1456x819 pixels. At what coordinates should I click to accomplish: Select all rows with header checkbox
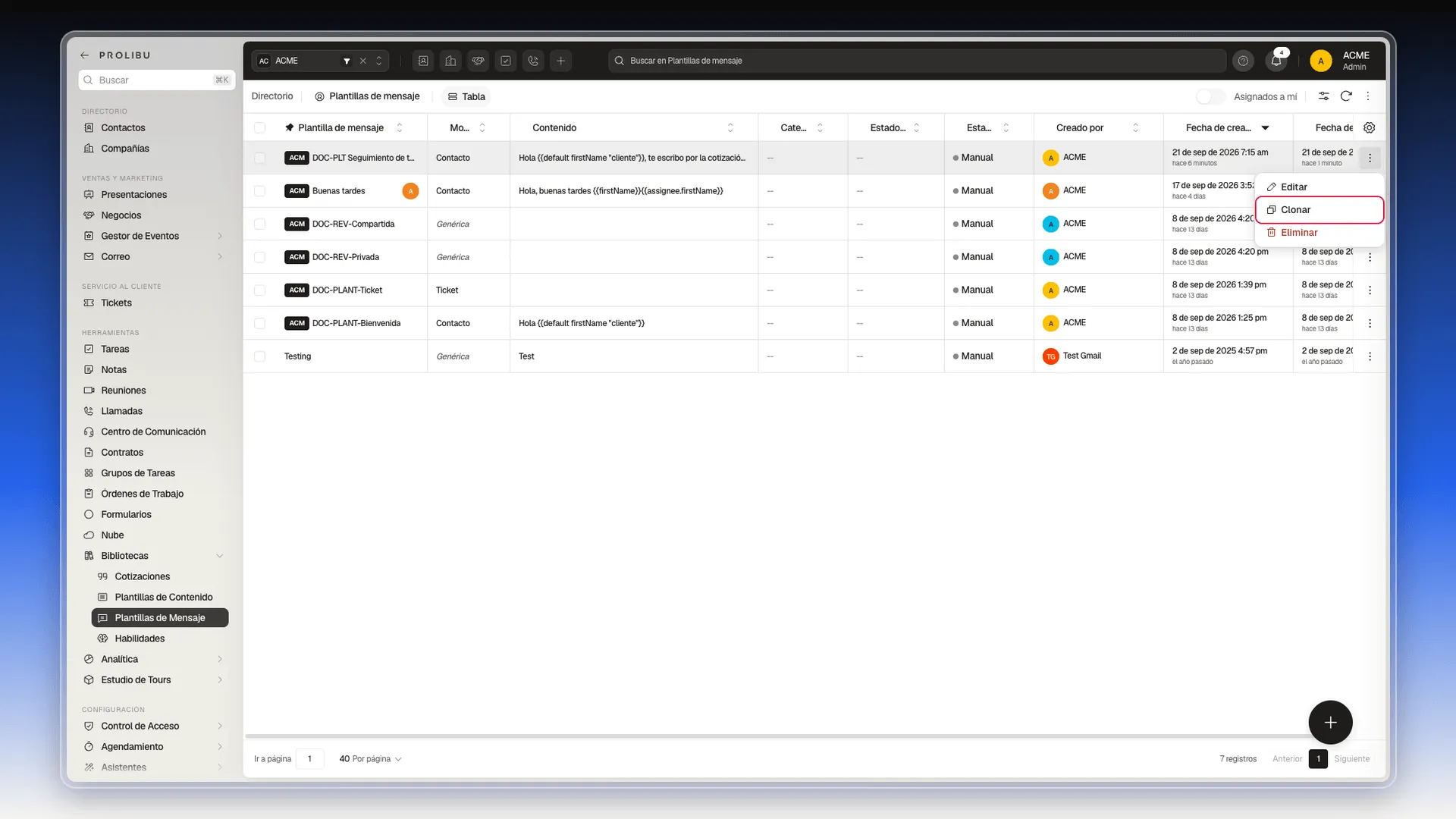[260, 127]
